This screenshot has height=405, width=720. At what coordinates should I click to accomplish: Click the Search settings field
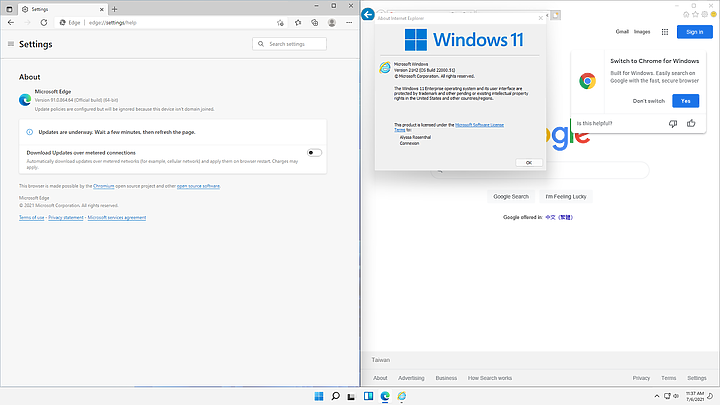[x=289, y=44]
